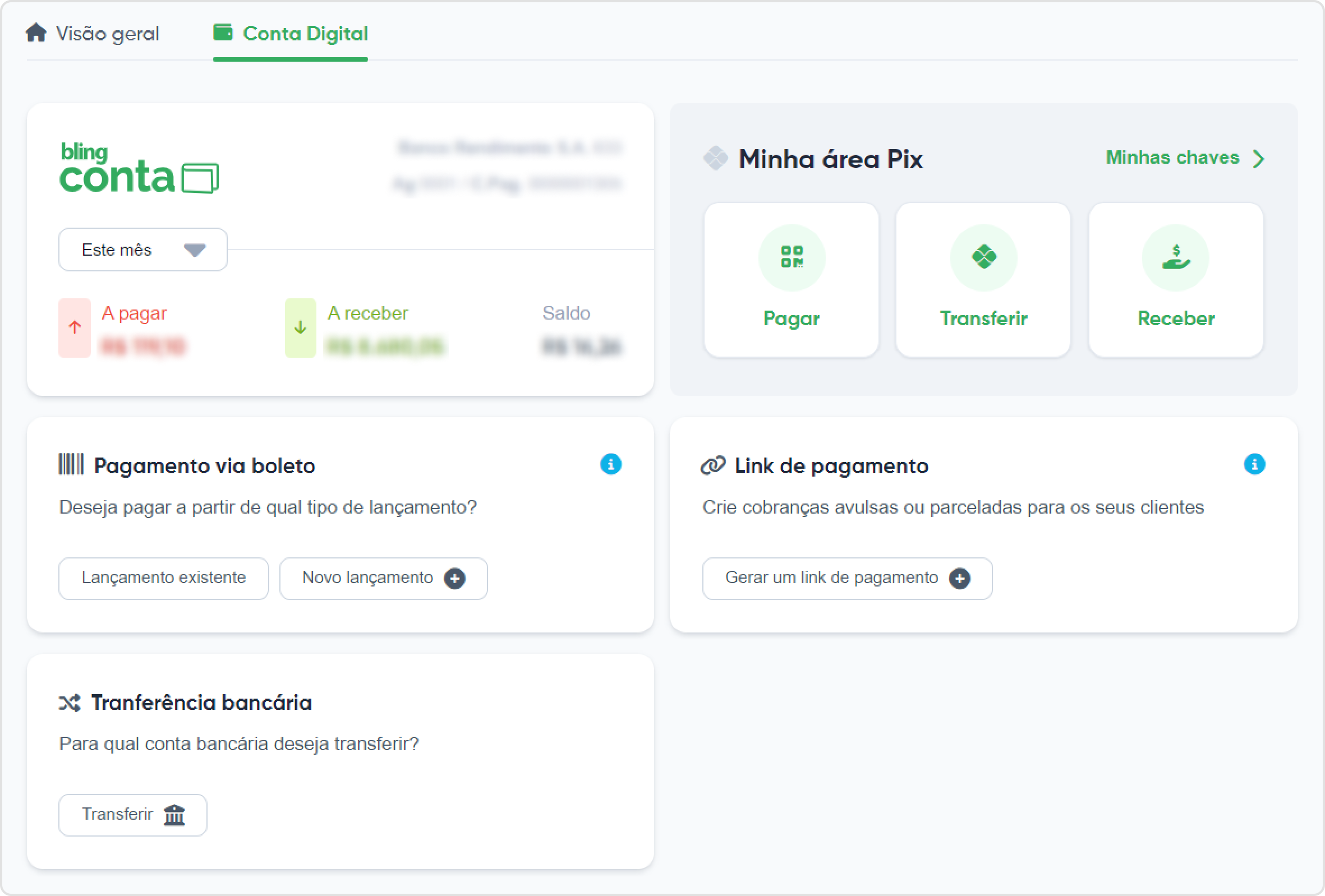Toggle the red A pagar indicator
Image resolution: width=1325 pixels, height=896 pixels.
[x=74, y=328]
